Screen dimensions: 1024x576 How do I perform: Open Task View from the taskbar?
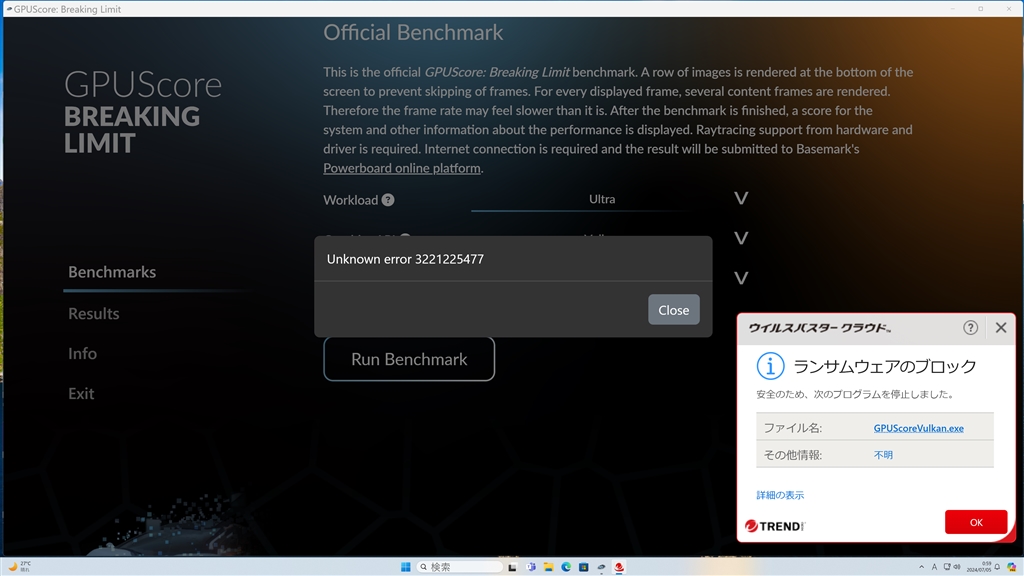(513, 567)
